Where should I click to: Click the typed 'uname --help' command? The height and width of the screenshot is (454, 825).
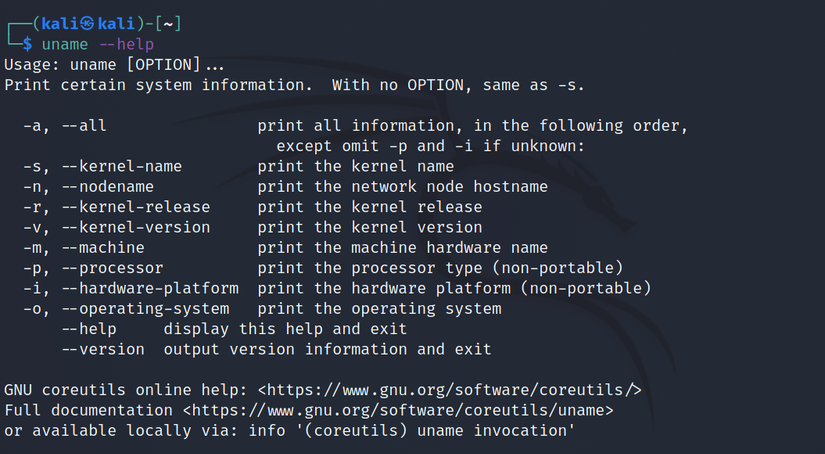[98, 44]
